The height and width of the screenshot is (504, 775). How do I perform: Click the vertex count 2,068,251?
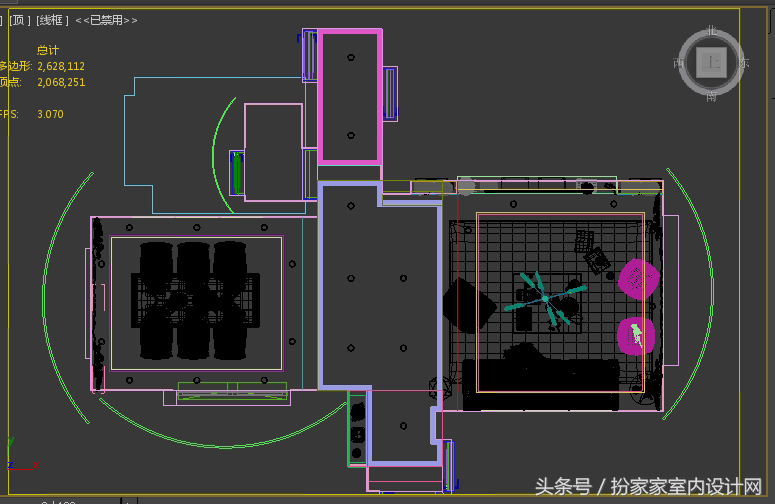pyautogui.click(x=61, y=82)
